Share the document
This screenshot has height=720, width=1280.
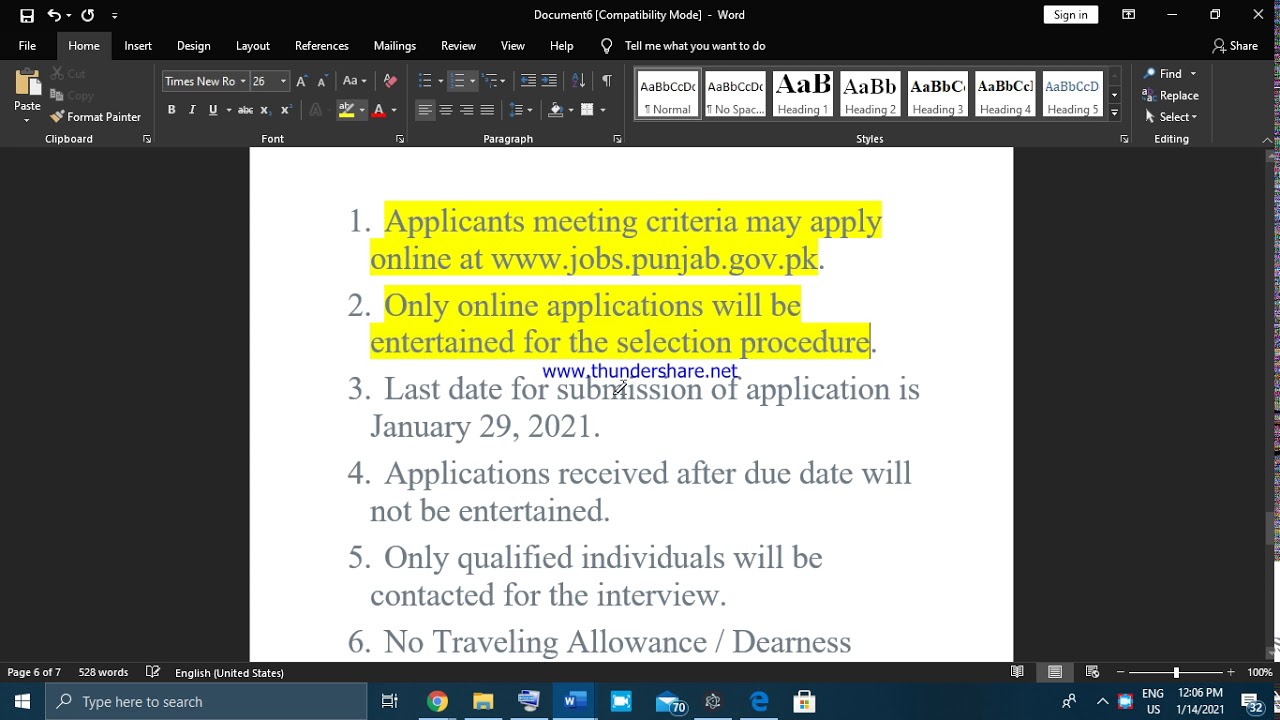[1235, 46]
